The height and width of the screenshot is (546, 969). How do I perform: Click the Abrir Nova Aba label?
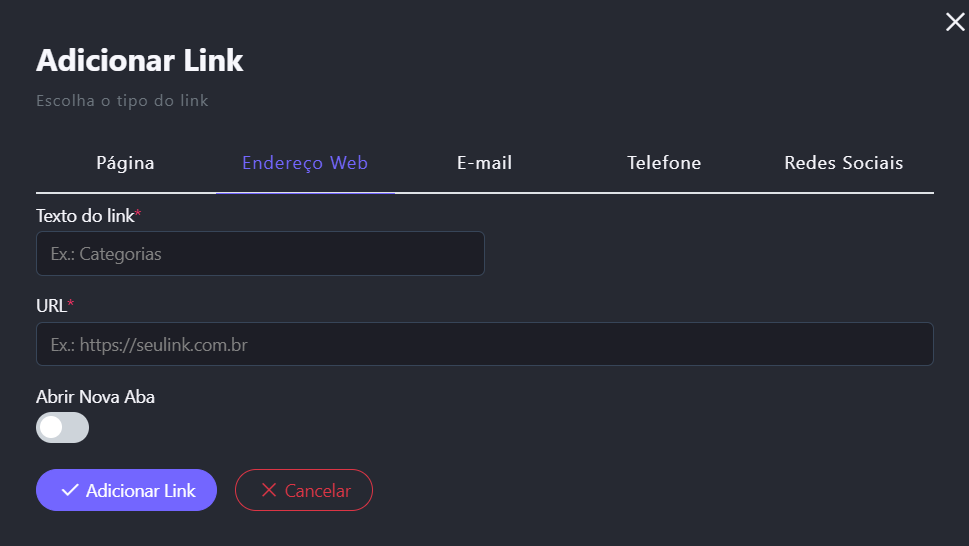pos(95,397)
